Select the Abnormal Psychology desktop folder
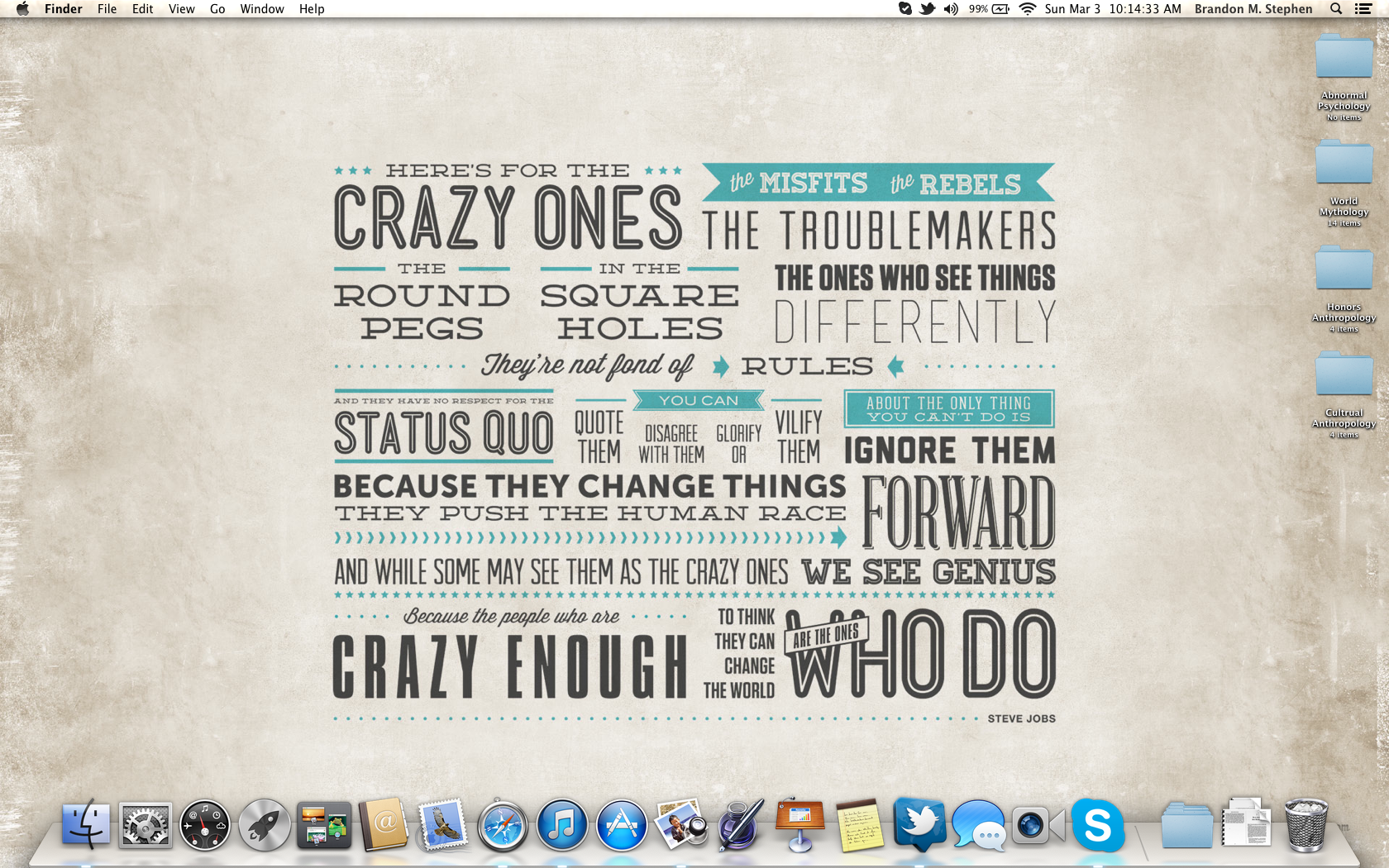1389x868 pixels. point(1344,76)
